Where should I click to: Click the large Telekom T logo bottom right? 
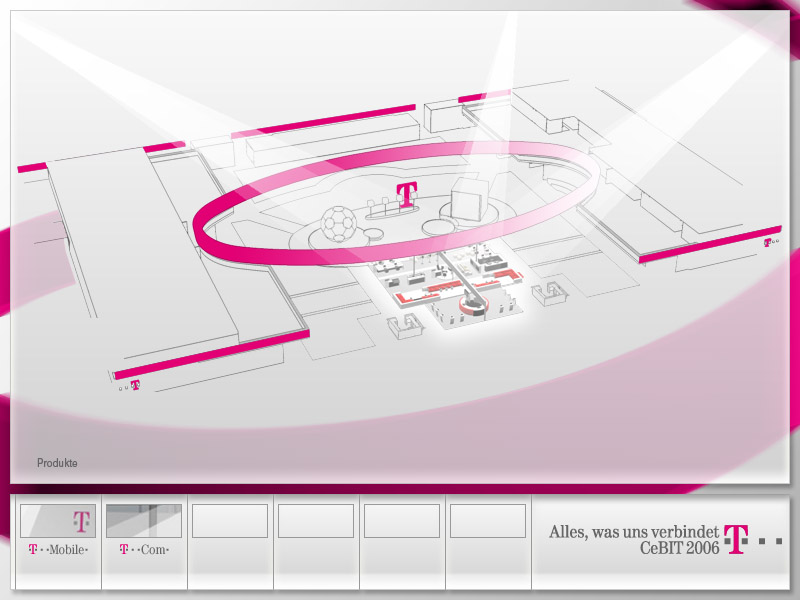click(737, 540)
